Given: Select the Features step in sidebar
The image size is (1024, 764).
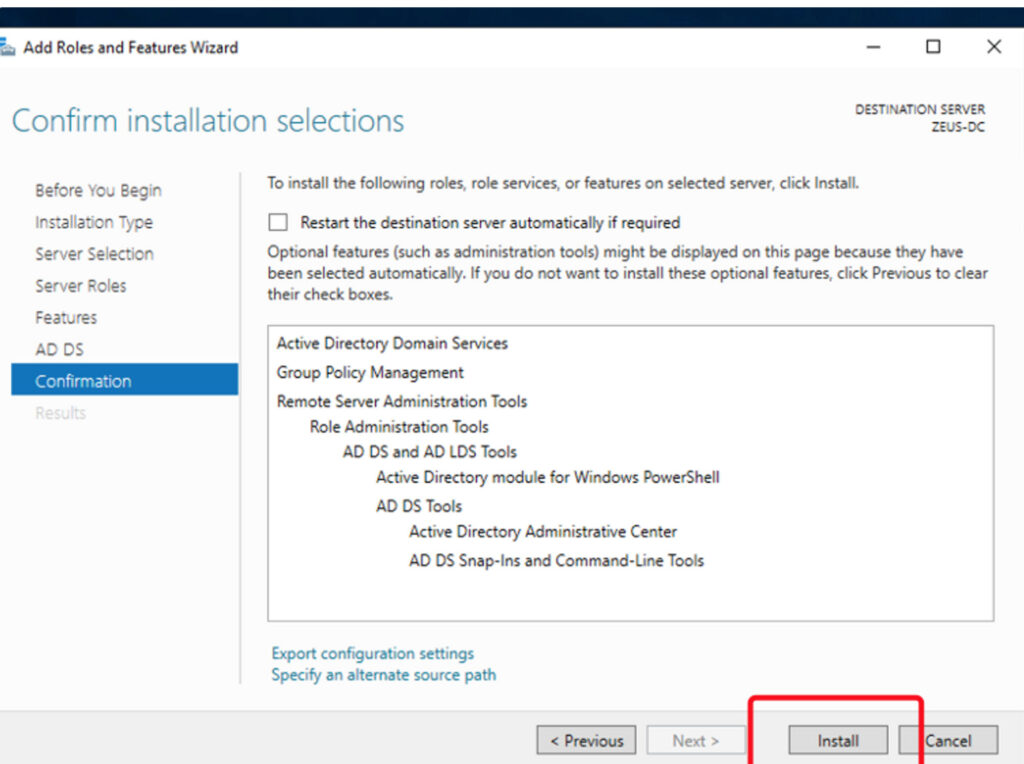Looking at the screenshot, I should tap(66, 318).
